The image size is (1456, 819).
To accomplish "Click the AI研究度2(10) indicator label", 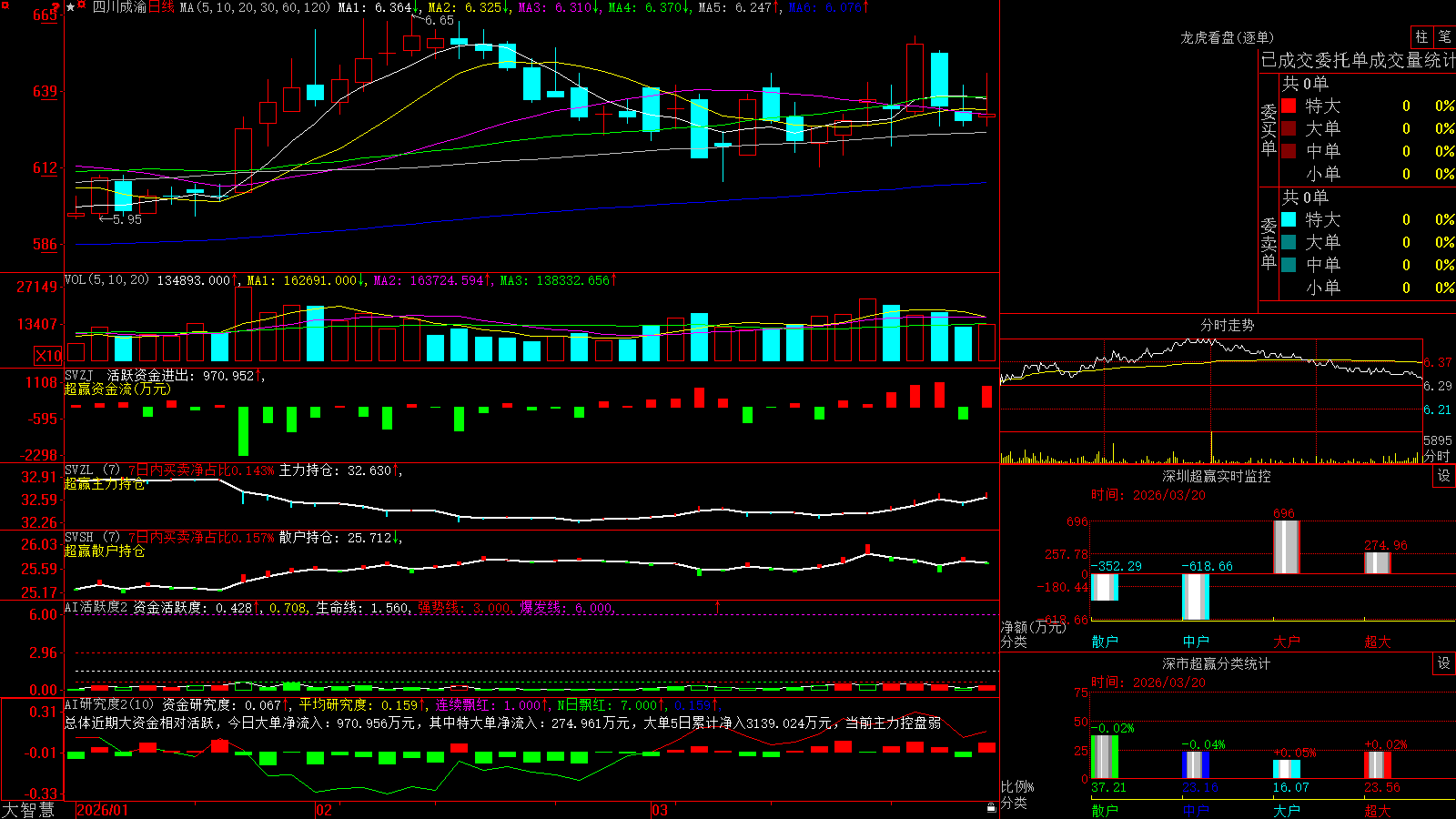I will [109, 705].
